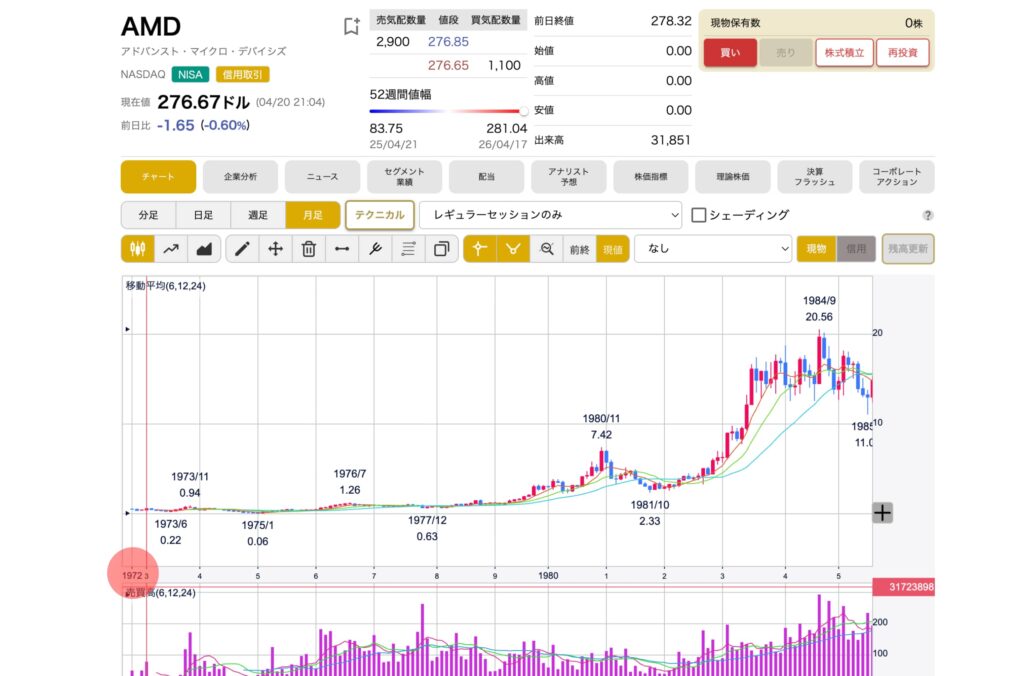Click the trash delete drawings icon

point(309,249)
